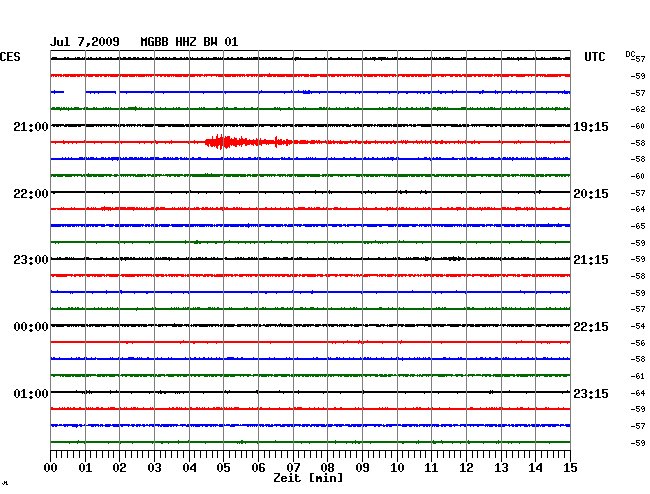The height and width of the screenshot is (494, 650).
Task: Click the x-axis minute label "02"
Action: (119, 468)
